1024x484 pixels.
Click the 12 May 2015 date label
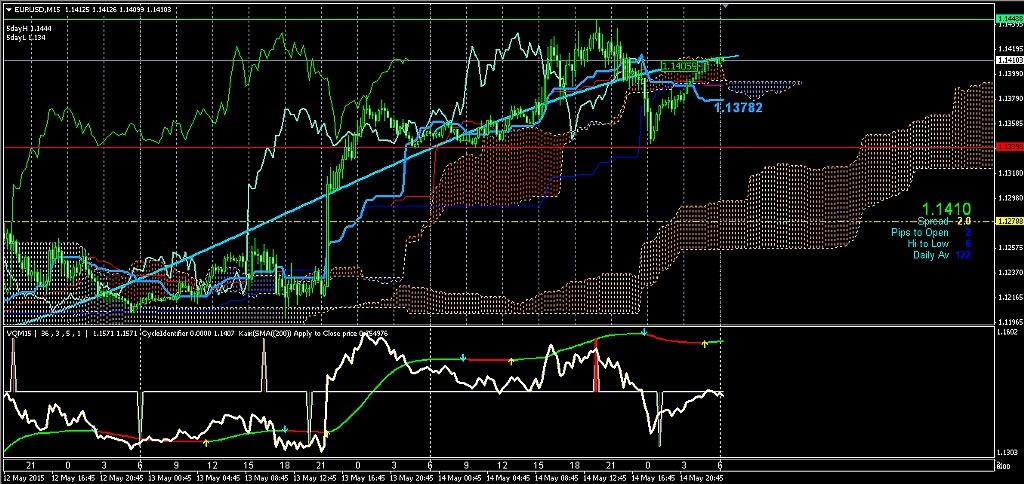click(24, 477)
